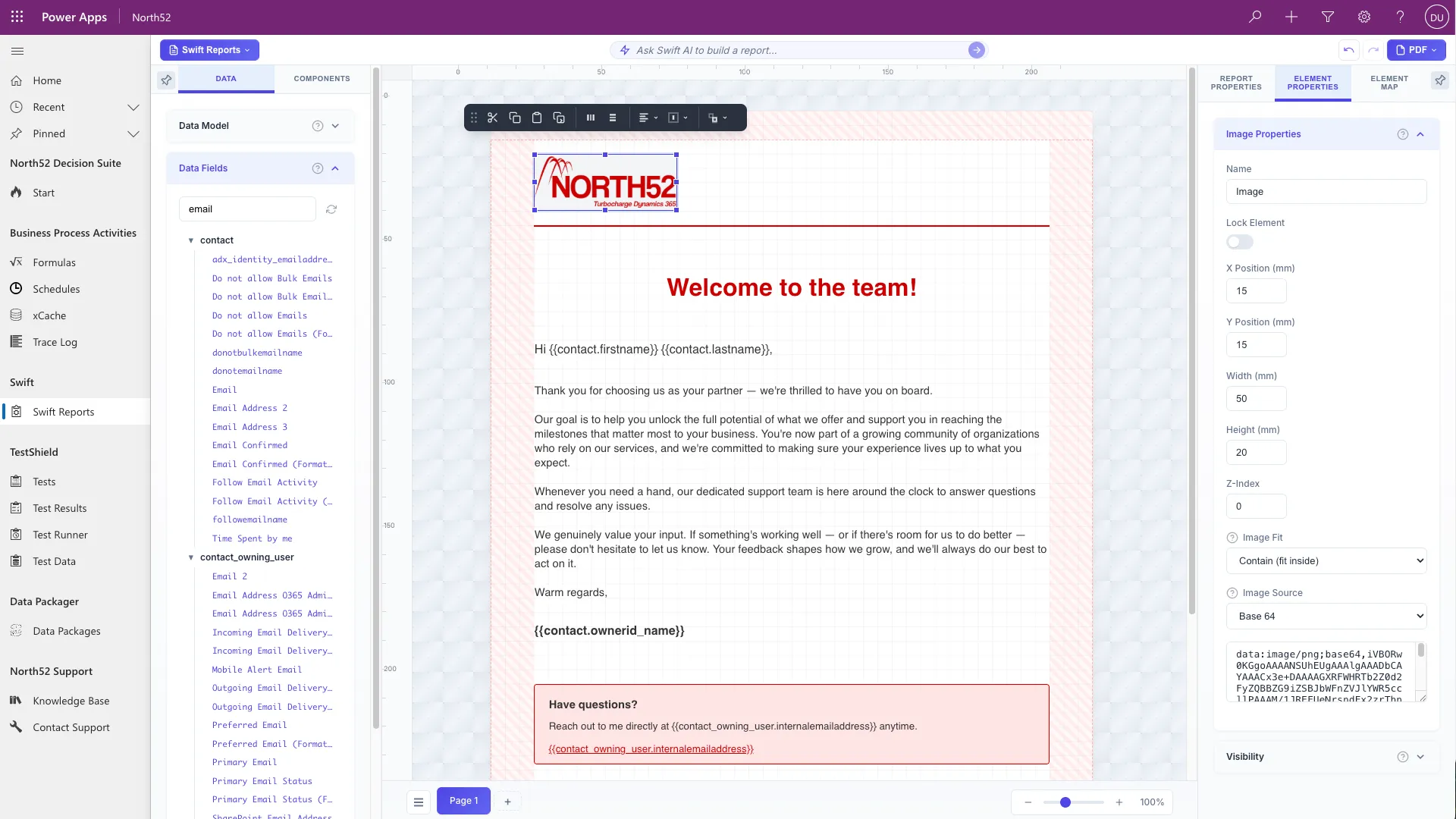This screenshot has width=1456, height=819.
Task: Select the Data tab
Action: click(x=226, y=79)
